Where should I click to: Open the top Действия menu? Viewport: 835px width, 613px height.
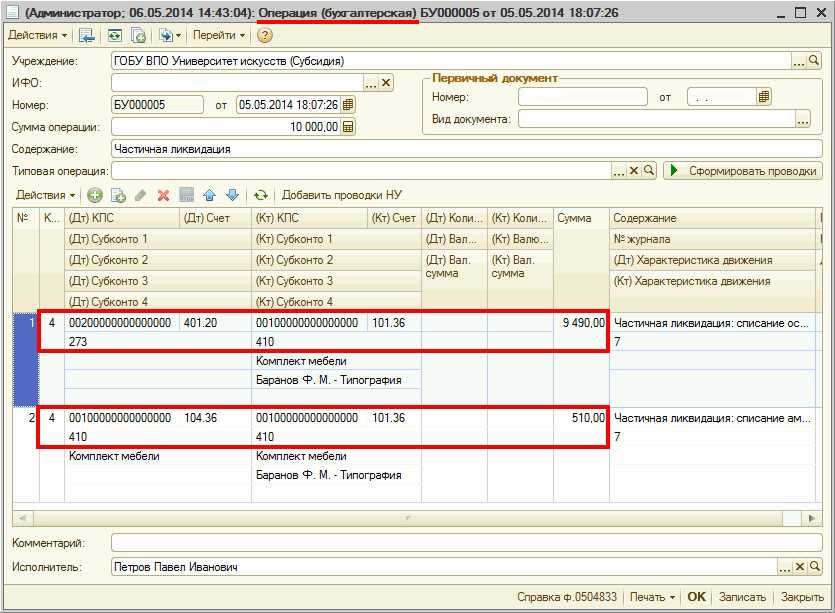click(37, 35)
